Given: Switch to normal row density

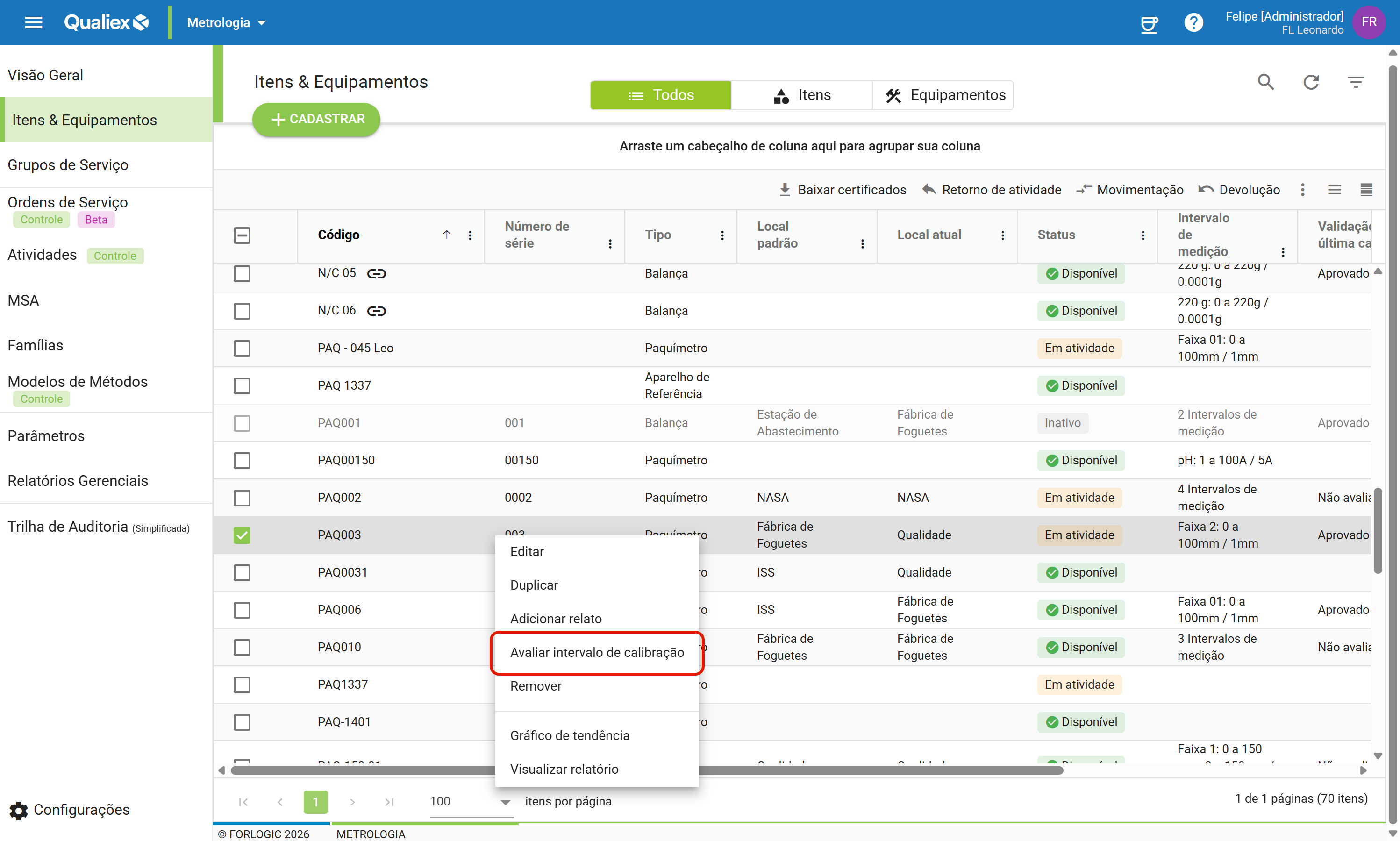Looking at the screenshot, I should tap(1334, 190).
